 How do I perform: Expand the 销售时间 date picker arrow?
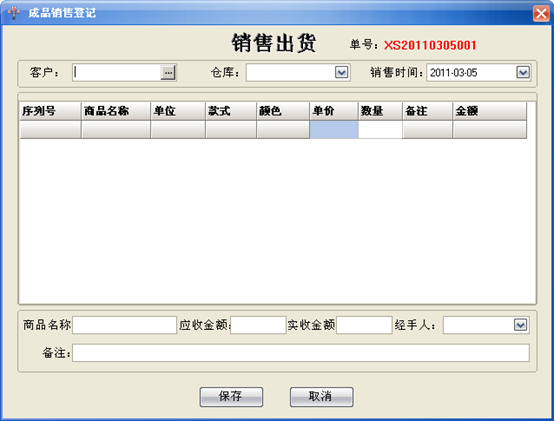tap(523, 73)
